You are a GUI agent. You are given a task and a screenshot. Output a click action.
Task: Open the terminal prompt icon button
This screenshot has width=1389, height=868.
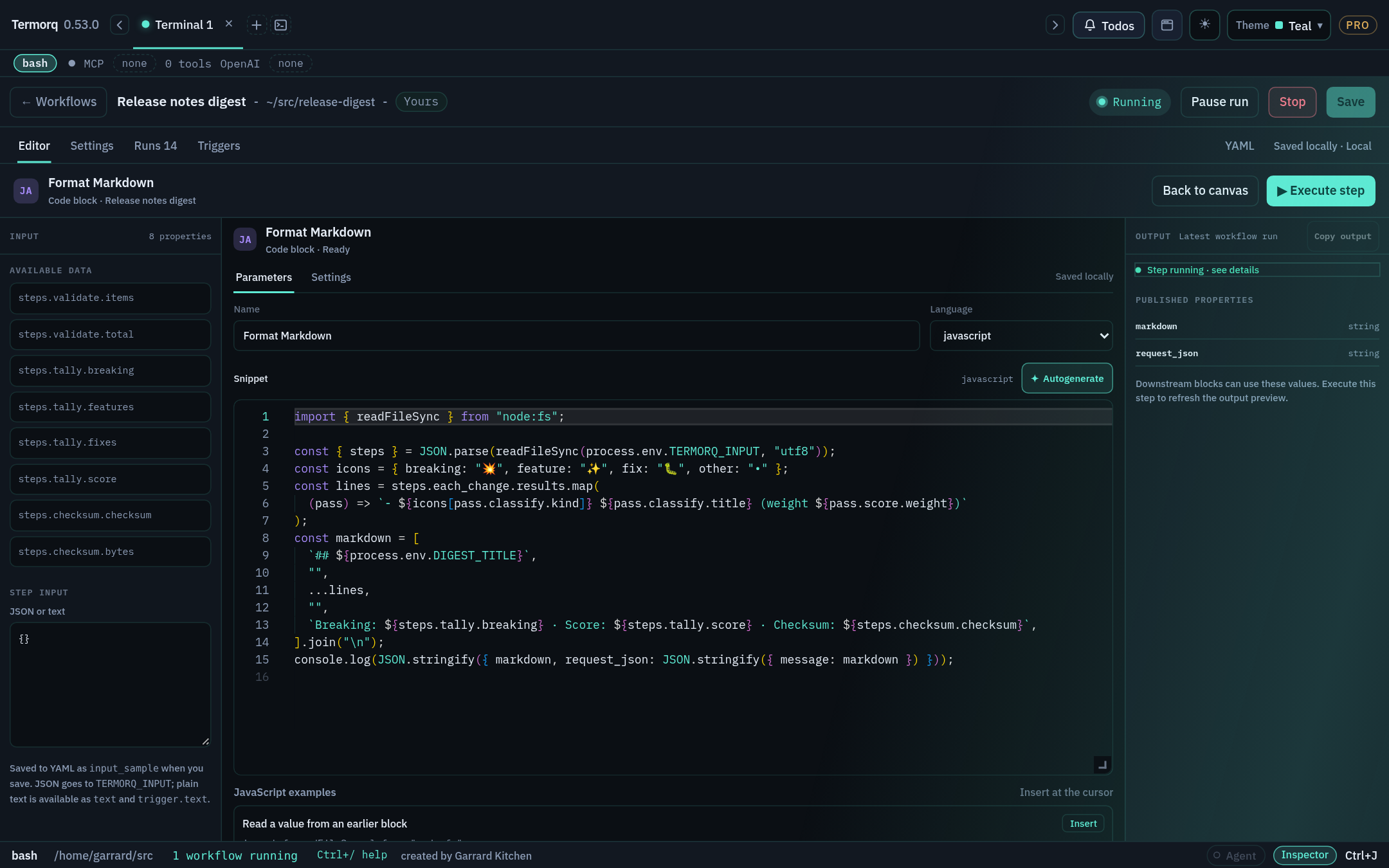click(x=281, y=25)
